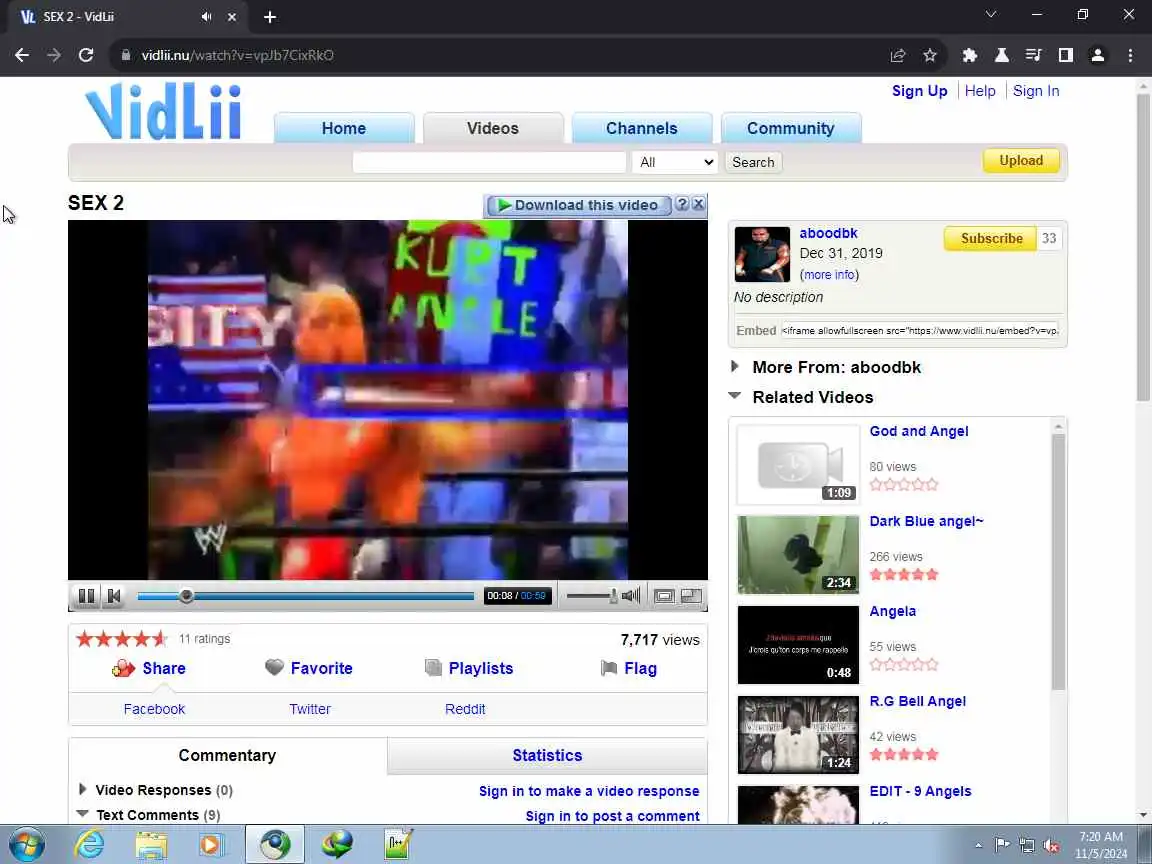Switch to the Statistics tab
Viewport: 1152px width, 864px height.
pyautogui.click(x=547, y=755)
